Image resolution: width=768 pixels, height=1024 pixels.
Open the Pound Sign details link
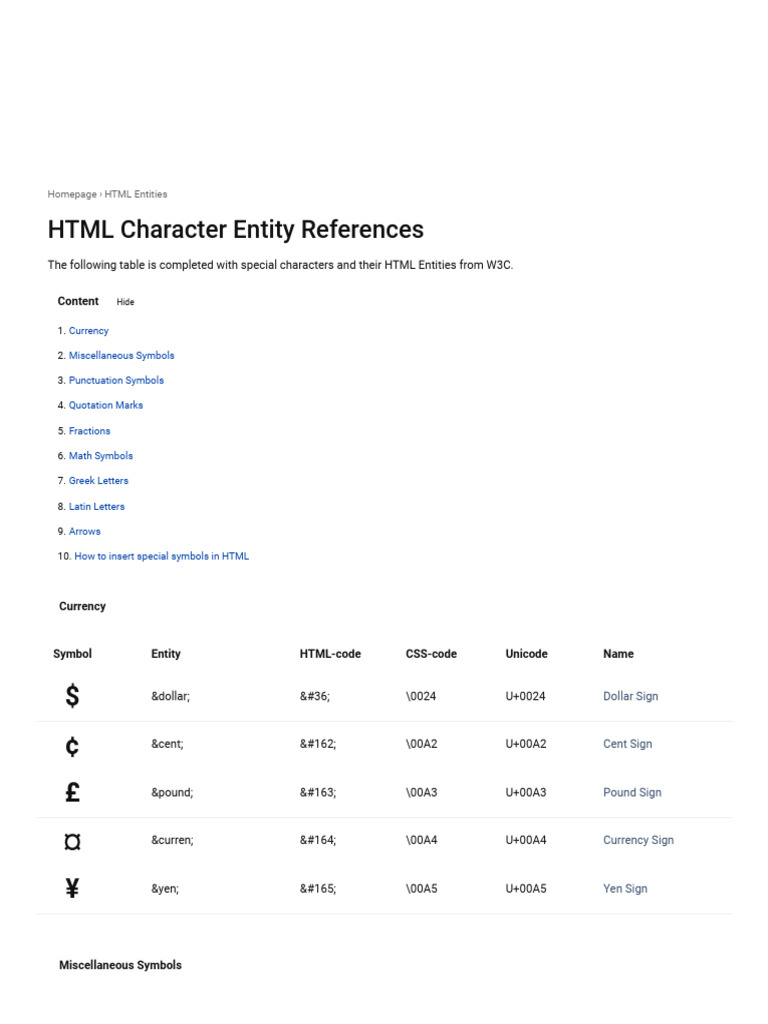[x=632, y=792]
